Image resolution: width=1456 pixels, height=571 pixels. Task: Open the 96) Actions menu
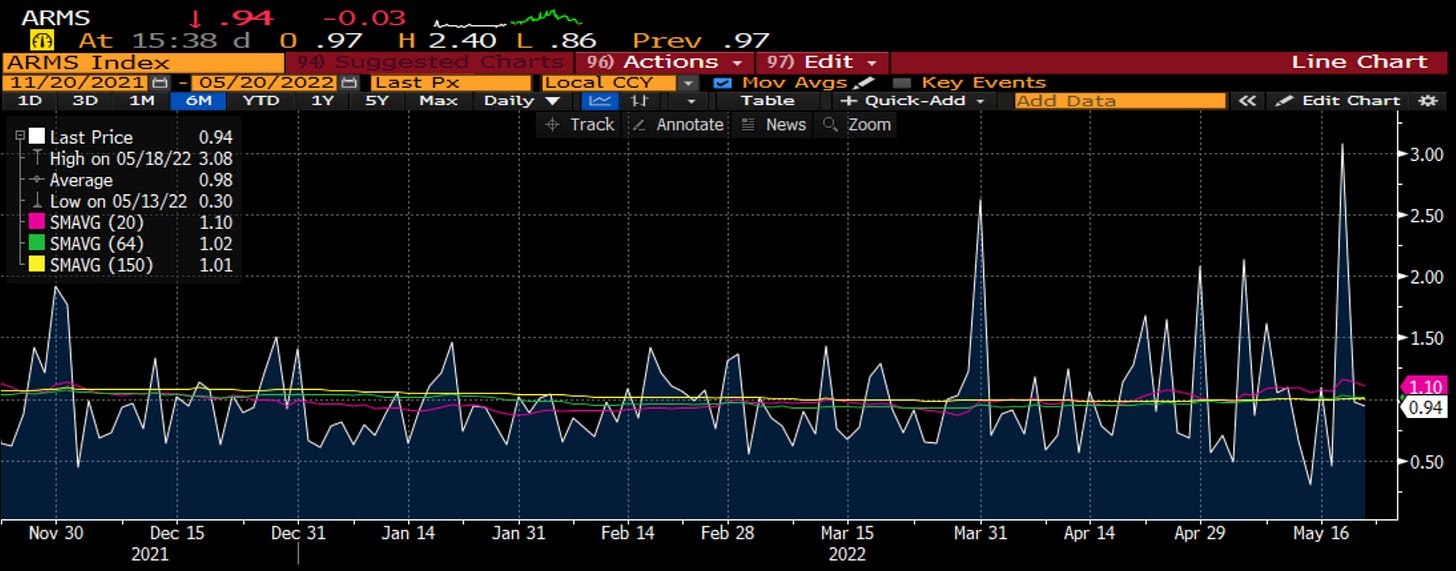(x=663, y=61)
